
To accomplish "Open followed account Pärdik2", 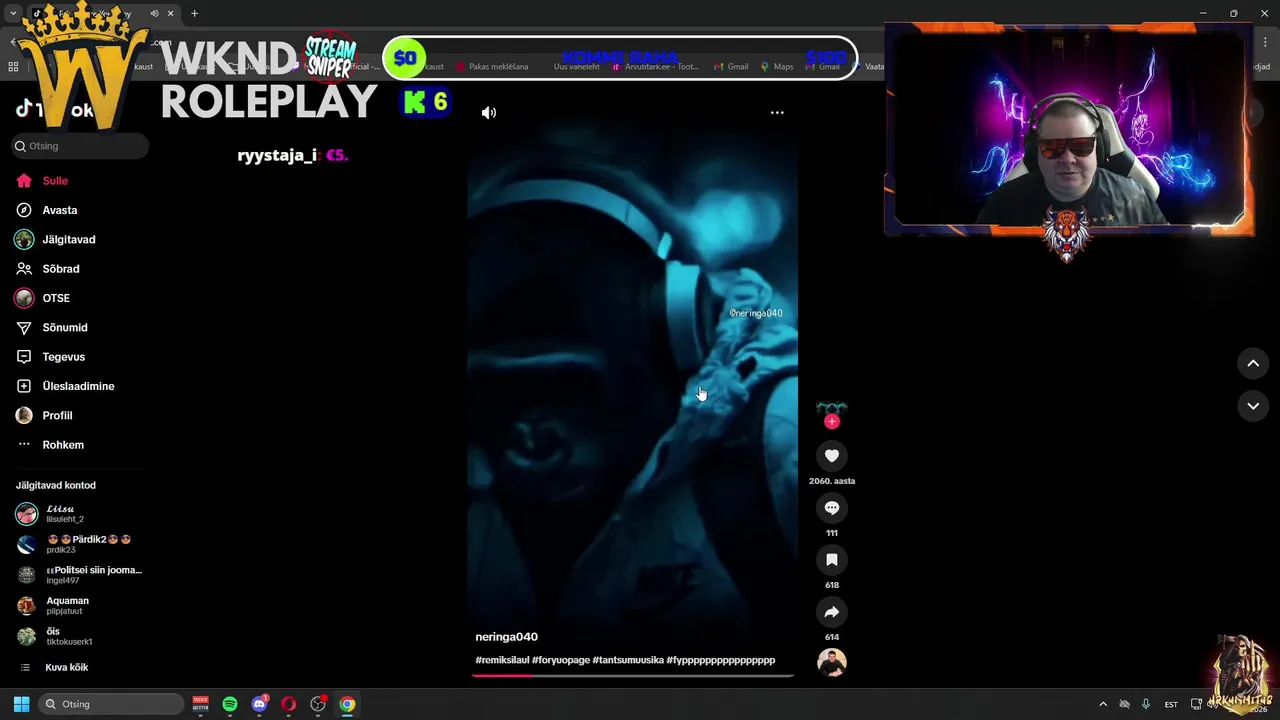I will 78,544.
